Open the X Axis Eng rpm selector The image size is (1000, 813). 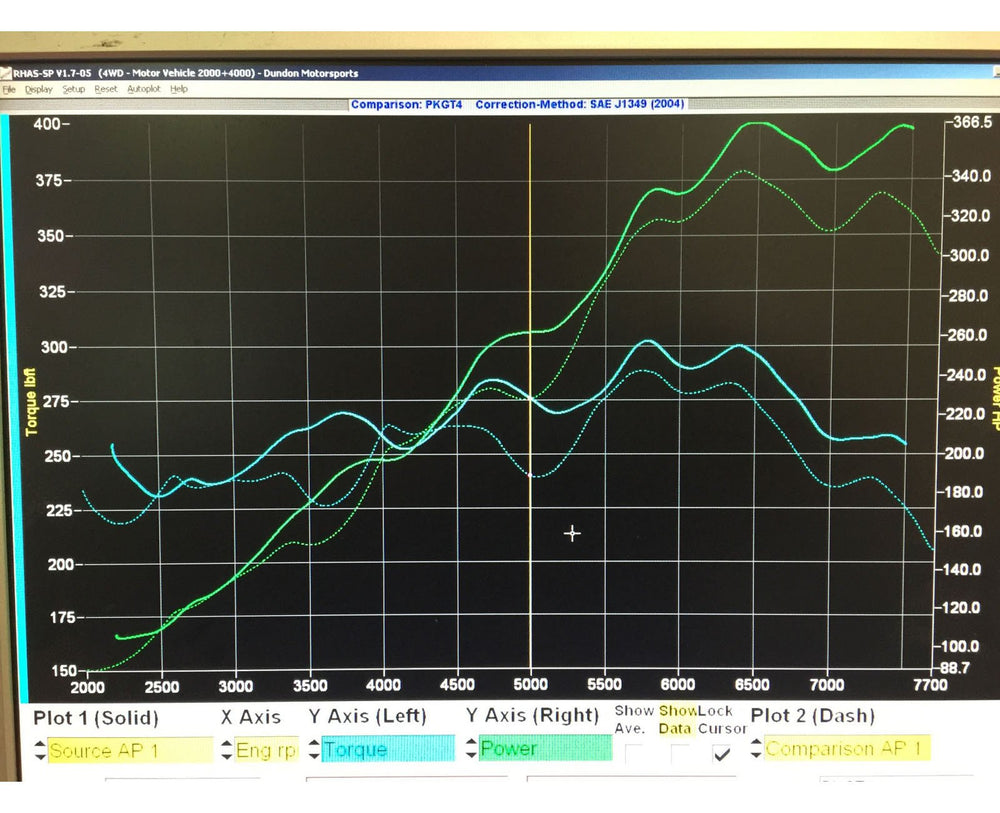pyautogui.click(x=266, y=749)
